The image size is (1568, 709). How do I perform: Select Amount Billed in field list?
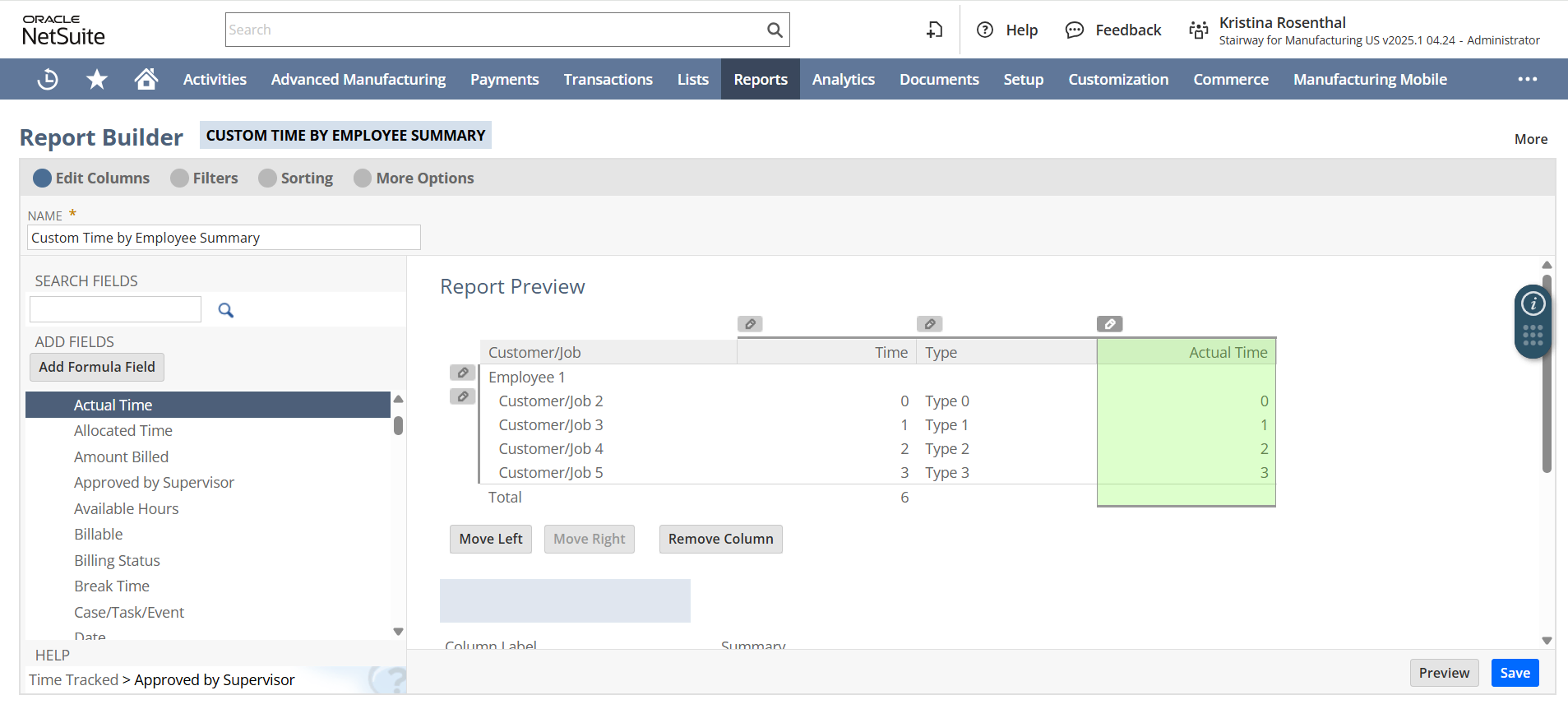point(208,456)
